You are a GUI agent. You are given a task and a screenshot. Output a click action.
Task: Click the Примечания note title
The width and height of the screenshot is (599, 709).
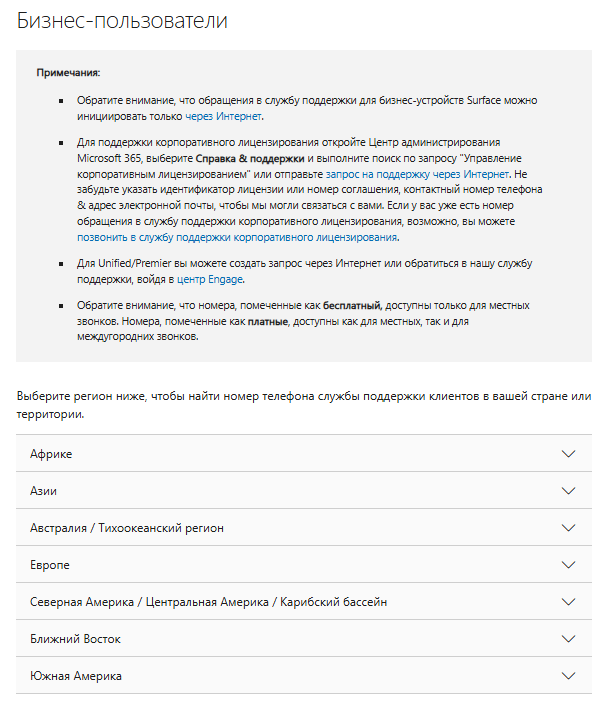click(x=68, y=73)
